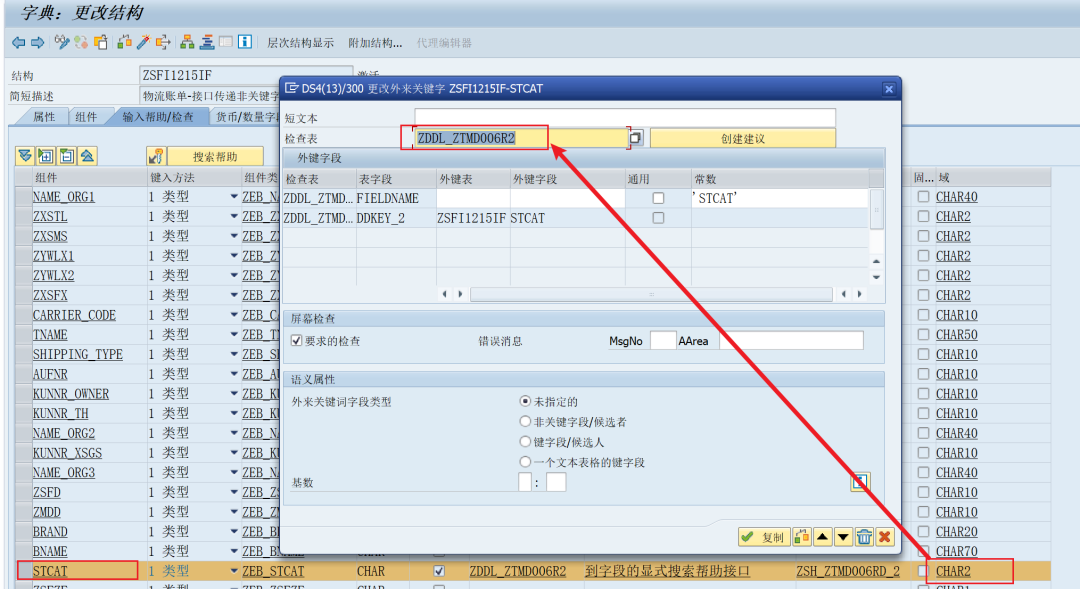Click the stacked layers toolbar icon

(207, 43)
